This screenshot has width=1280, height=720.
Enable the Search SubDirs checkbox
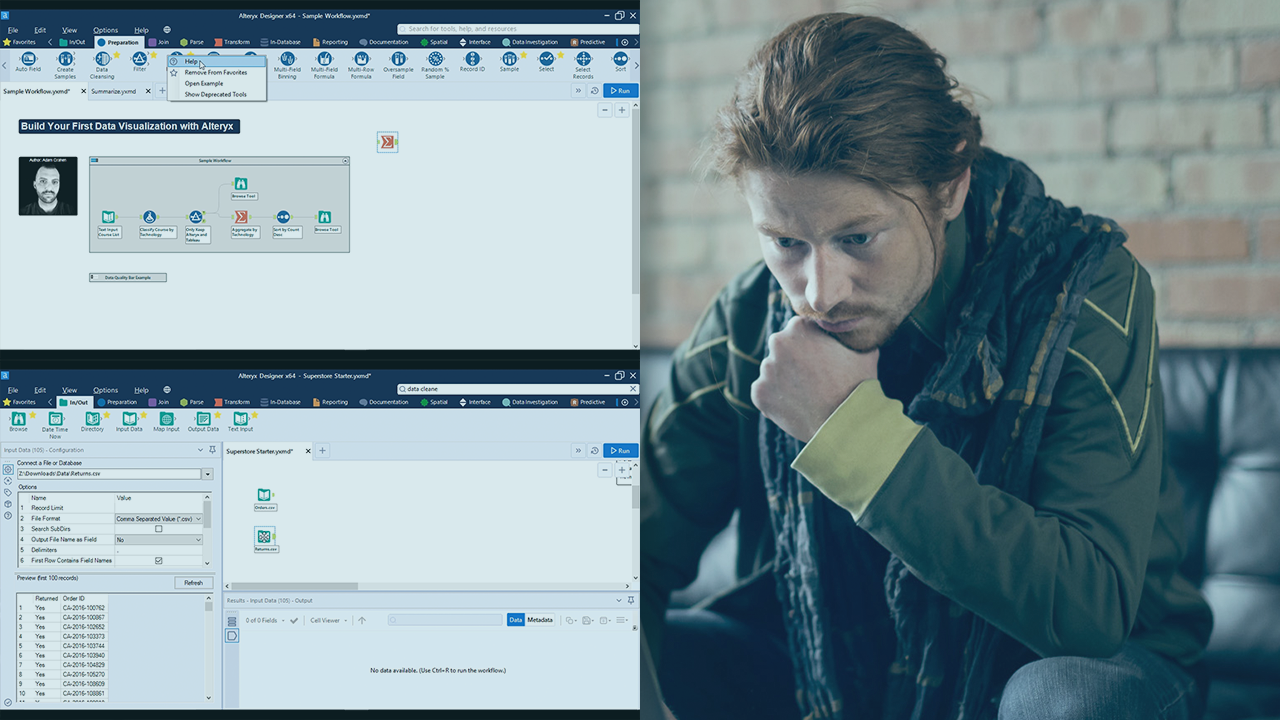159,529
